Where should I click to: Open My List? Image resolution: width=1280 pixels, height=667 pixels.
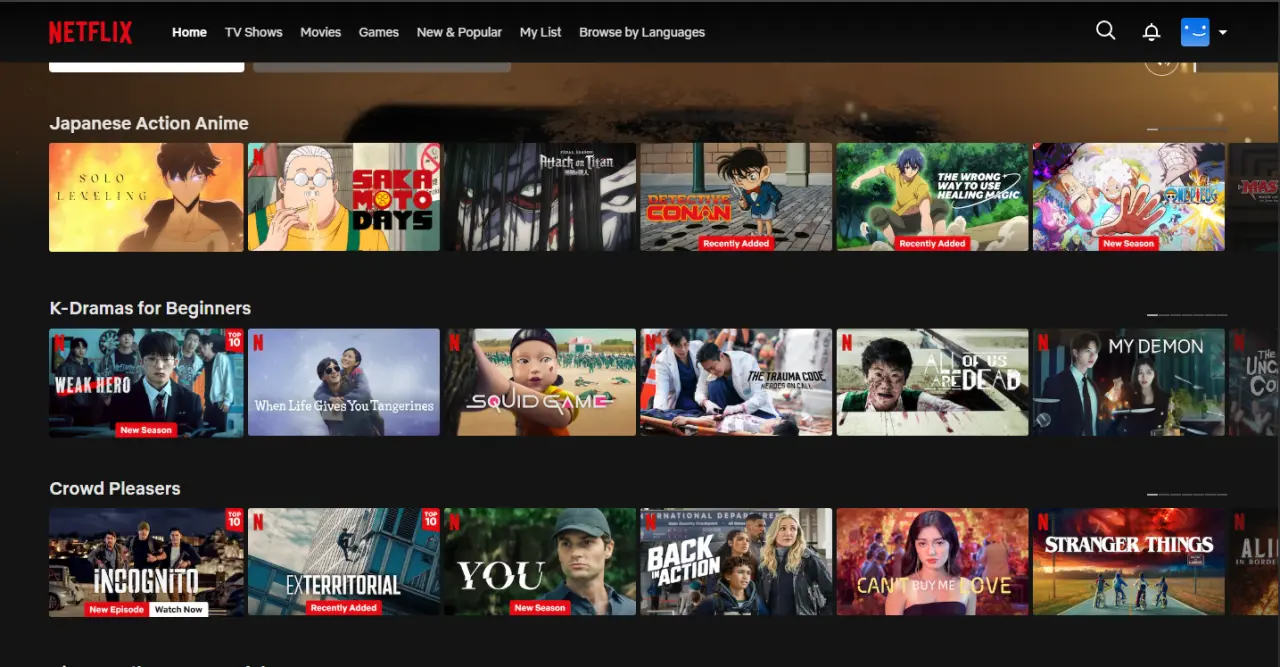click(540, 32)
